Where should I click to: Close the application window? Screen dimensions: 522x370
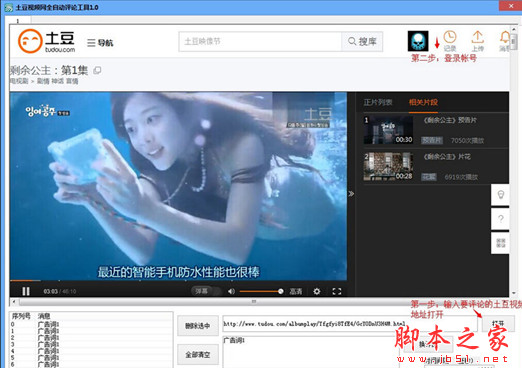(511, 6)
